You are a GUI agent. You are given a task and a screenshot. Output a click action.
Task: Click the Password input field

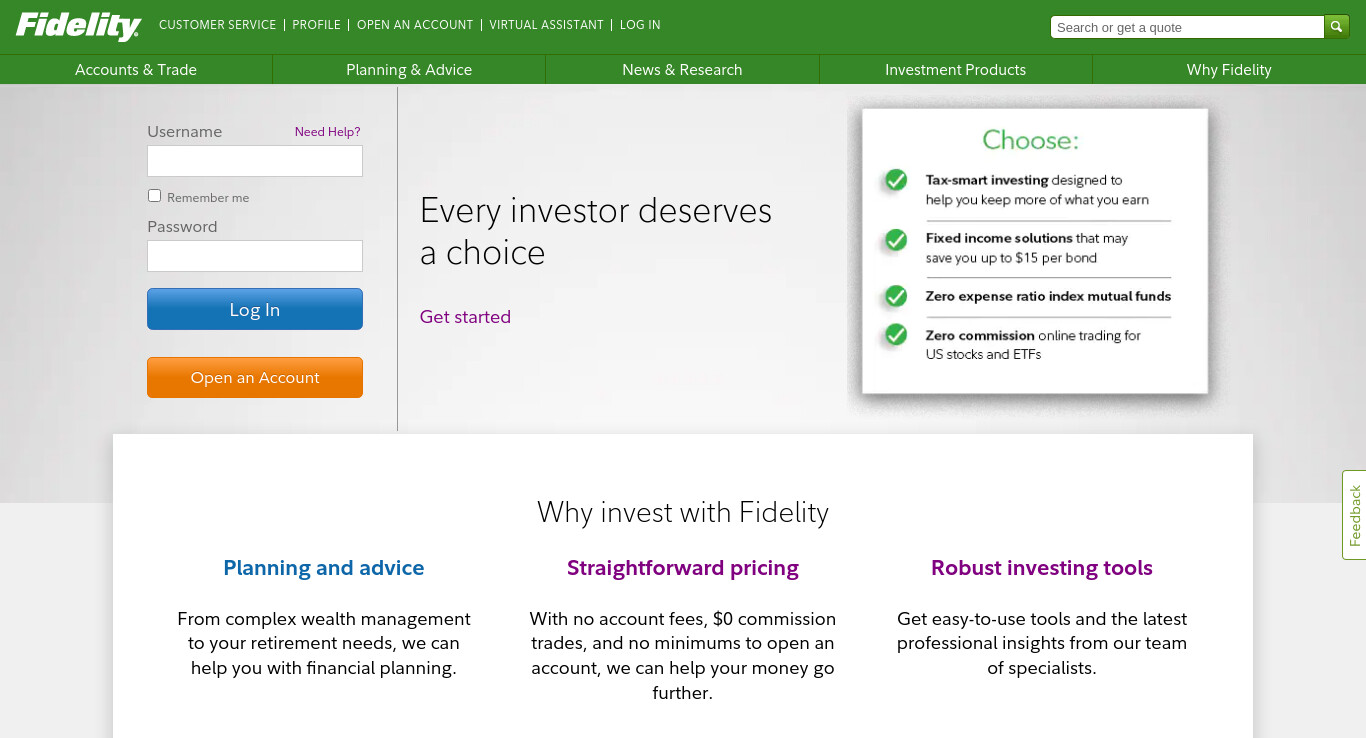click(x=255, y=256)
